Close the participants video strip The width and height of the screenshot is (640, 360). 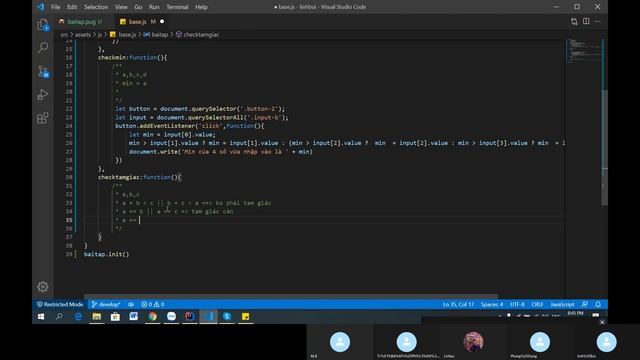point(602,322)
